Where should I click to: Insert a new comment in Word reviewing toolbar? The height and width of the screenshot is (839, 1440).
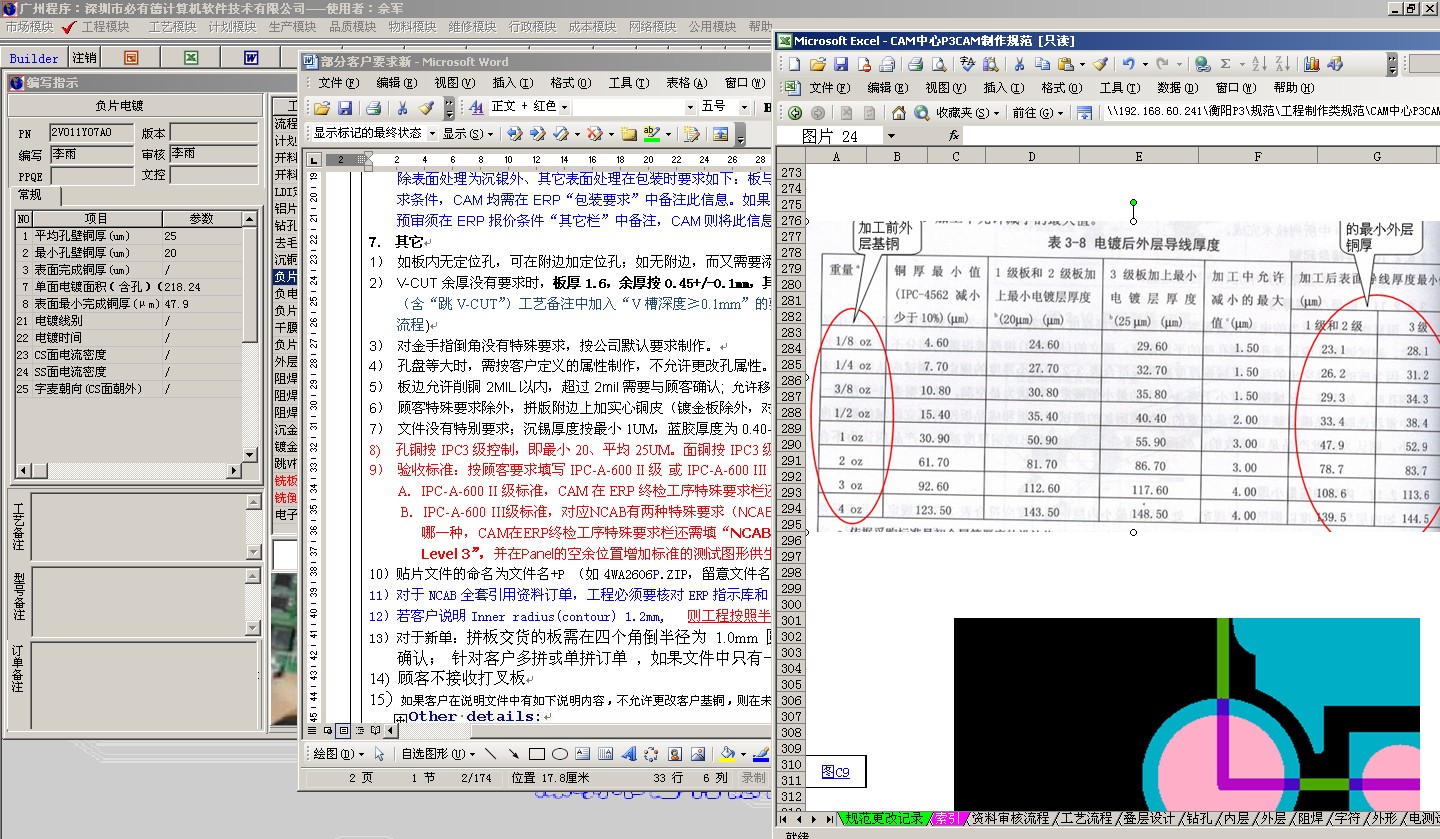628,134
